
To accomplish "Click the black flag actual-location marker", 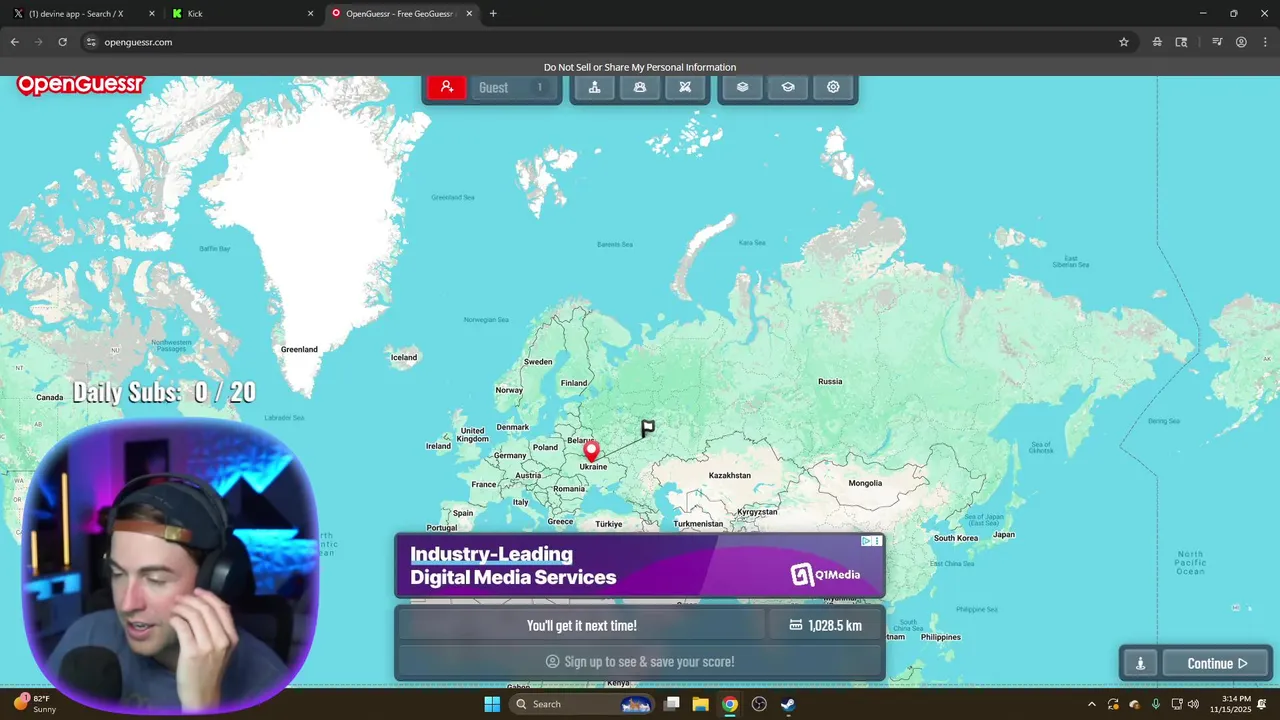I will [x=648, y=428].
